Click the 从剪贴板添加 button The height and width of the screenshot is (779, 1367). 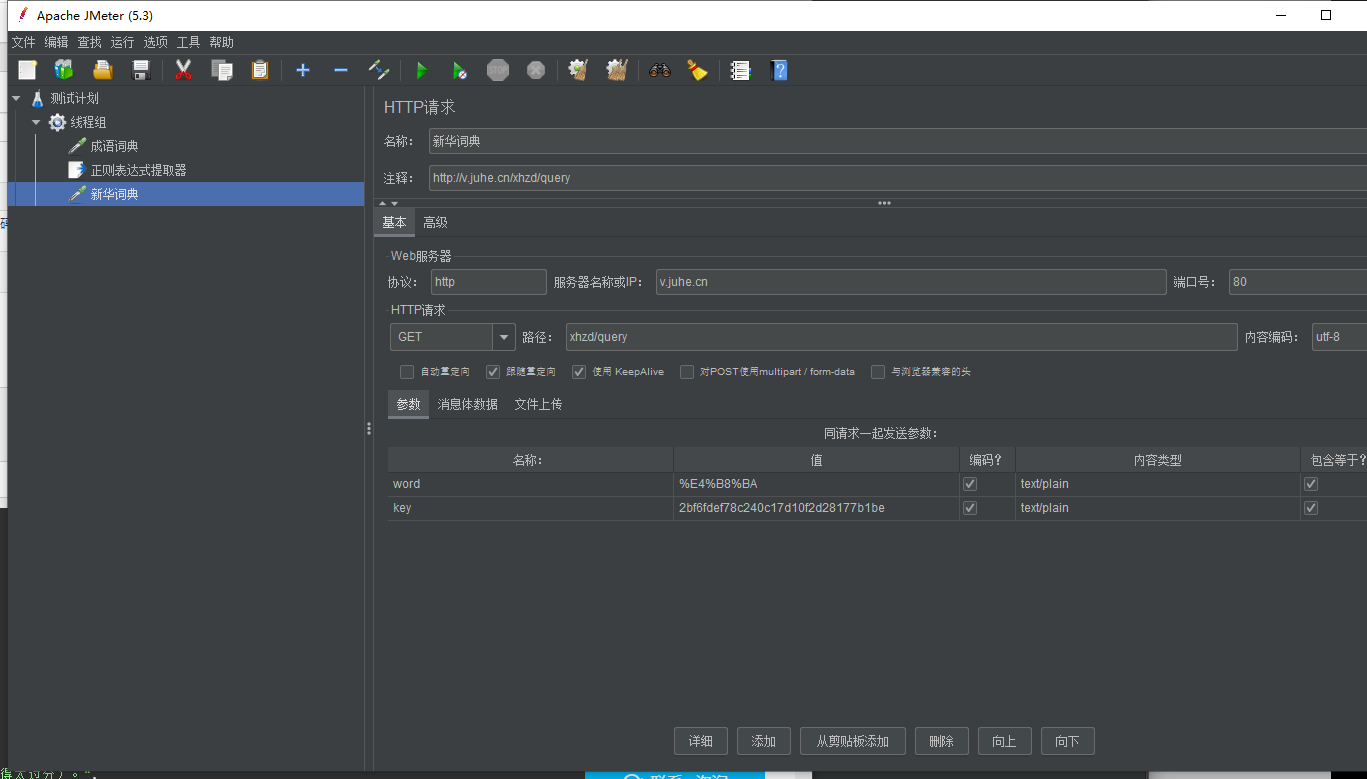pyautogui.click(x=852, y=741)
